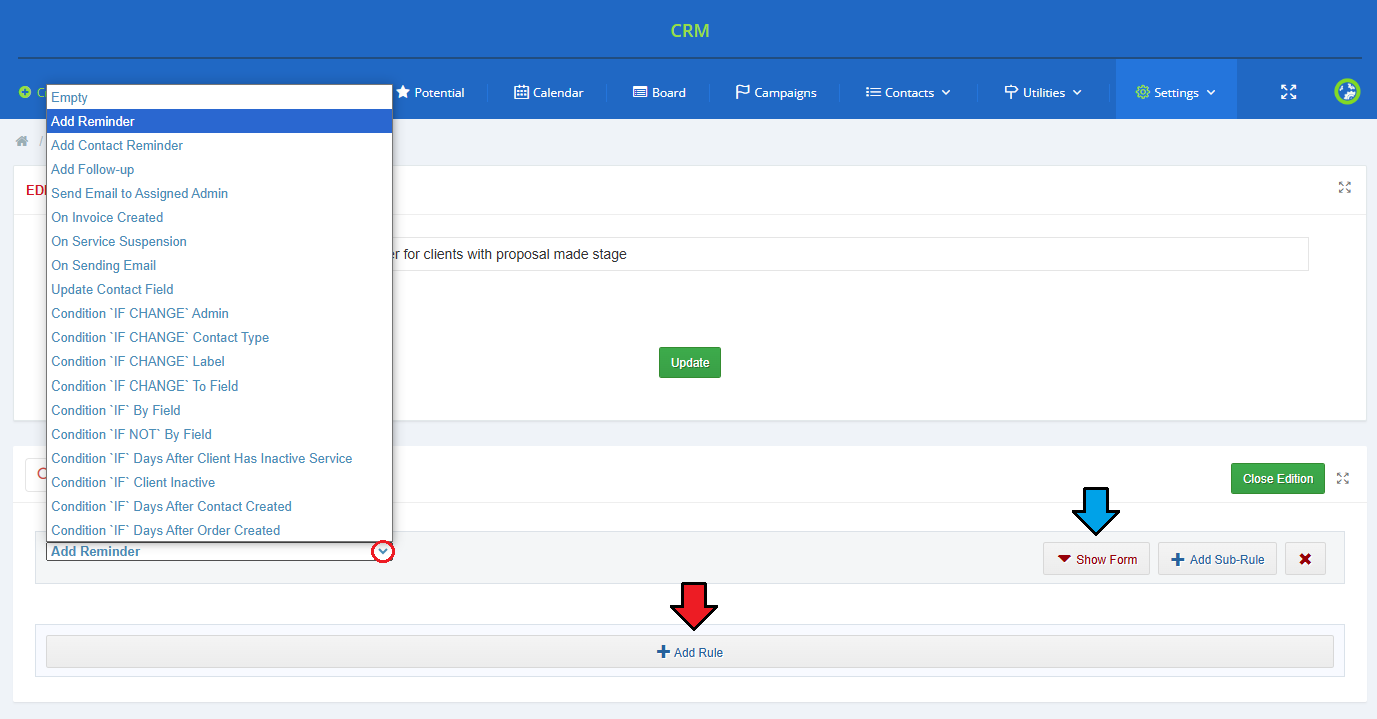Open the Board page
Screen dimensions: 1377x719
[x=659, y=92]
